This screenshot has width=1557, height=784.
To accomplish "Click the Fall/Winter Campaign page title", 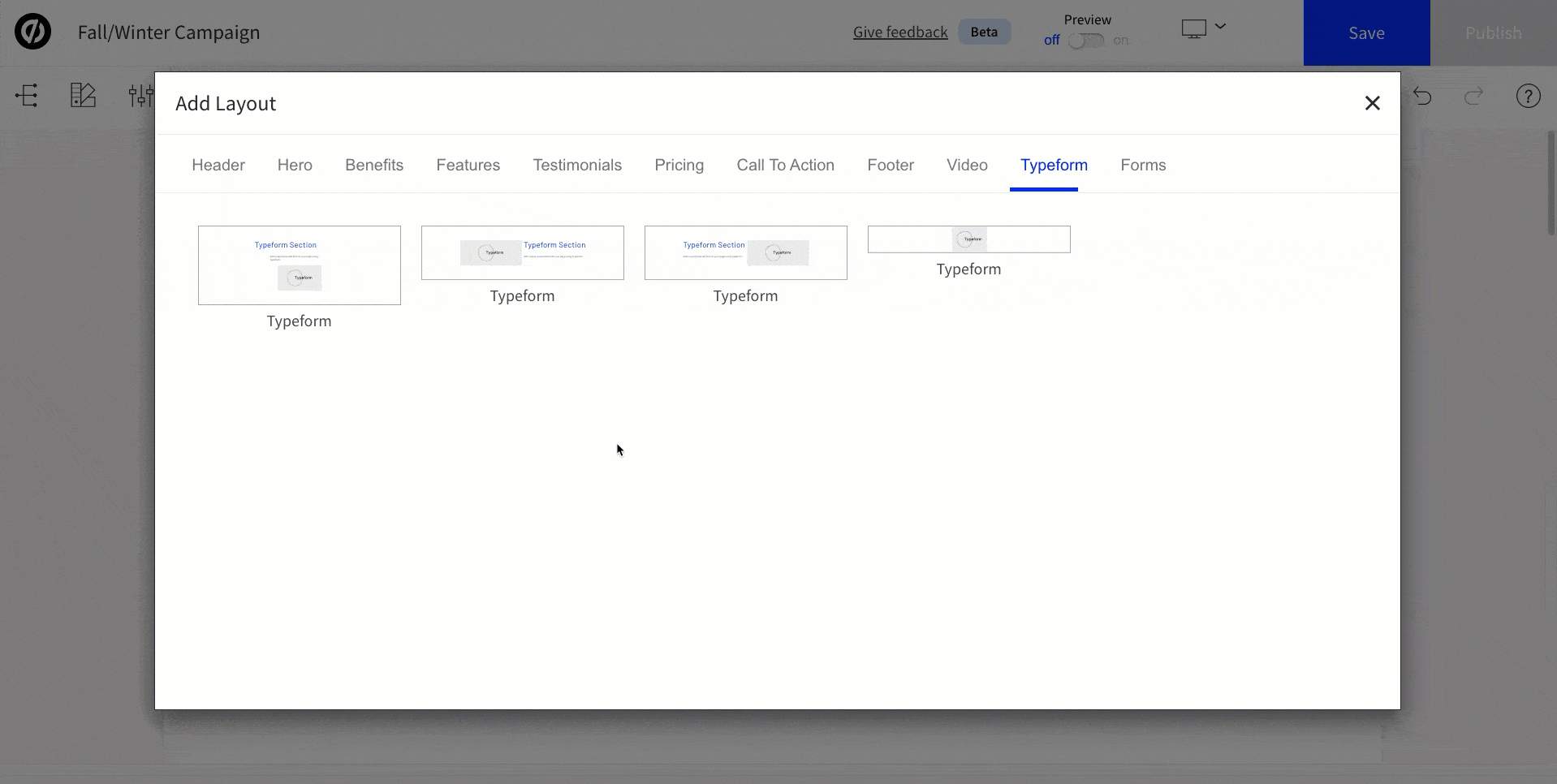I will tap(169, 32).
